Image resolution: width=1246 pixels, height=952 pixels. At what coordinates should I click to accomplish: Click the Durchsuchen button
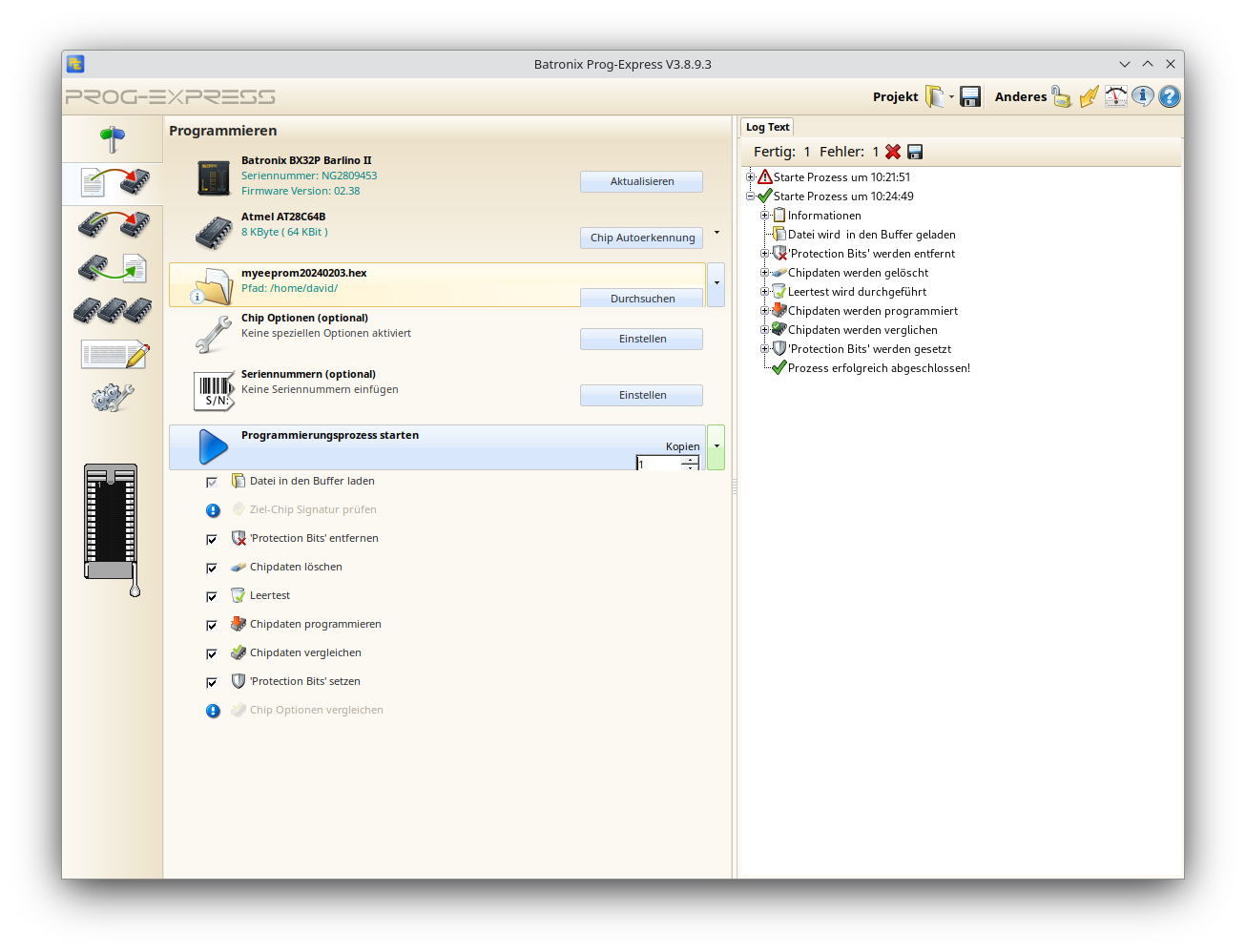pyautogui.click(x=640, y=298)
